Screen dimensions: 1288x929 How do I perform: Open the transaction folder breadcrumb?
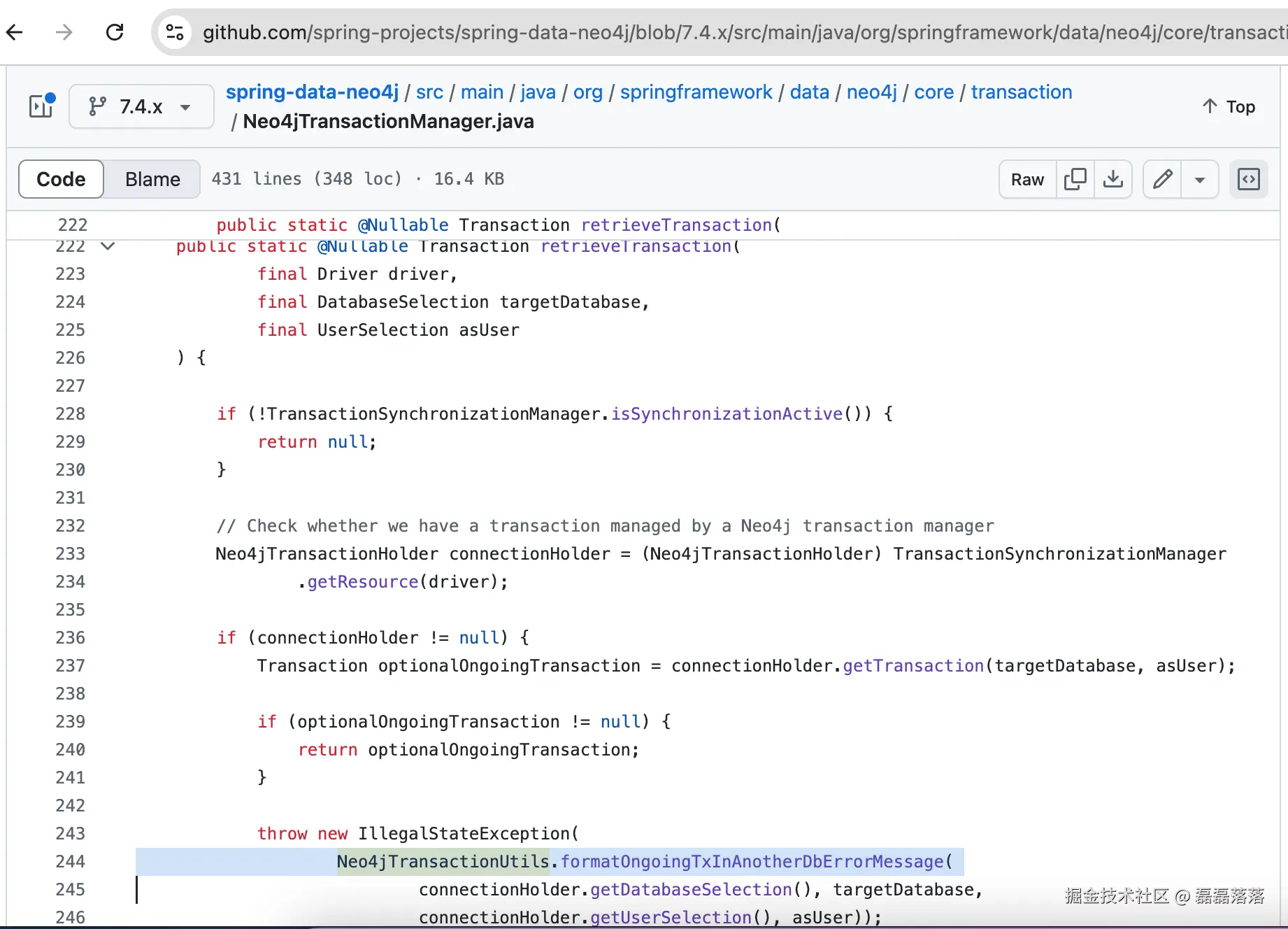pyautogui.click(x=1021, y=92)
